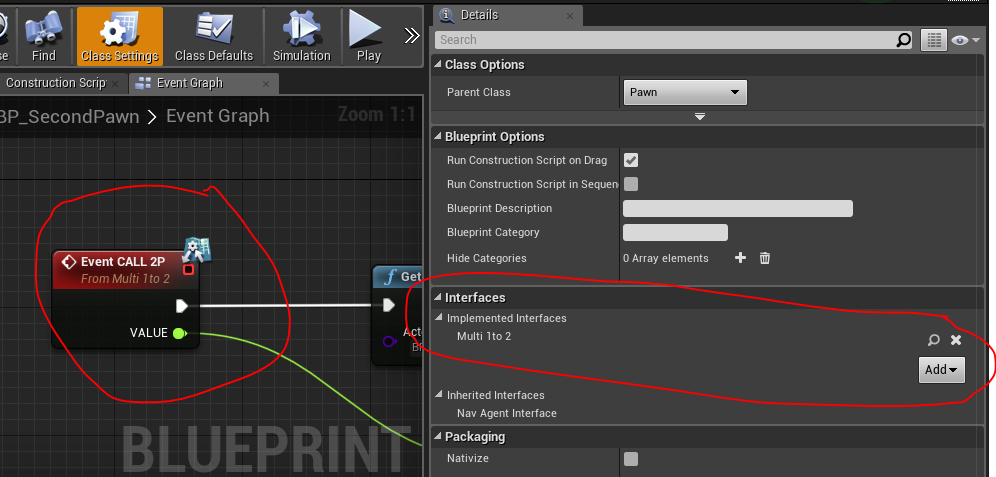
Task: Expand the toolbar overflow chevron
Action: [x=412, y=36]
